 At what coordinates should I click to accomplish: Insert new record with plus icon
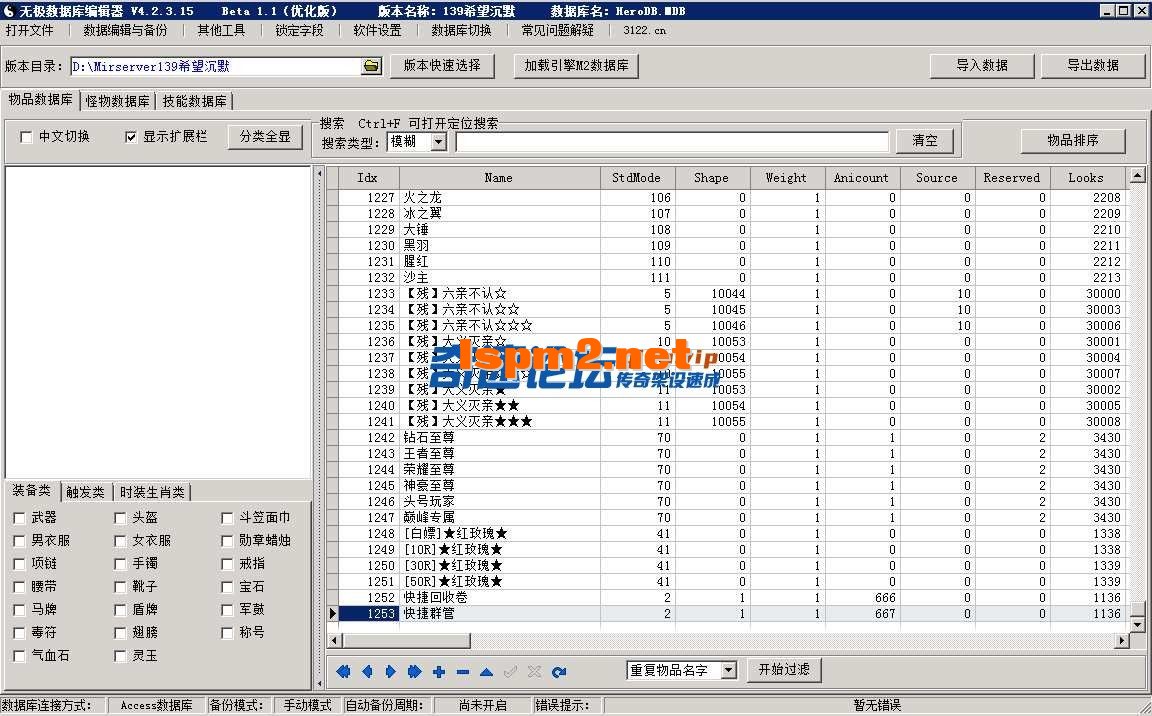439,672
